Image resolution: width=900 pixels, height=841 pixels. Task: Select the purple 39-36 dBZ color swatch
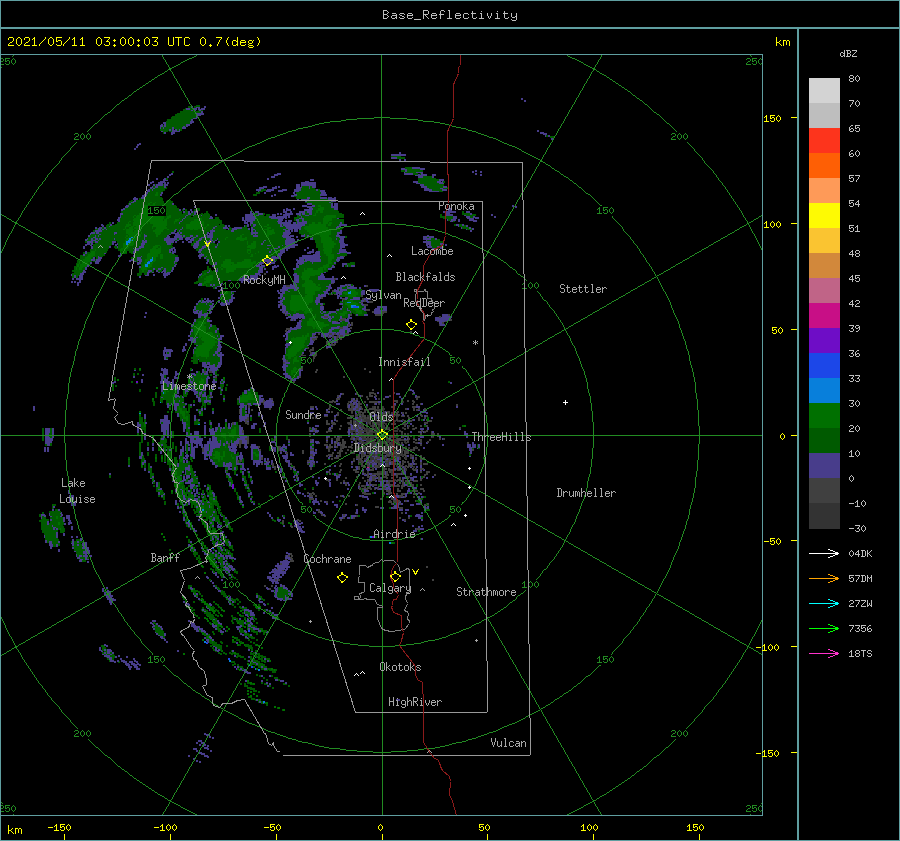click(824, 340)
